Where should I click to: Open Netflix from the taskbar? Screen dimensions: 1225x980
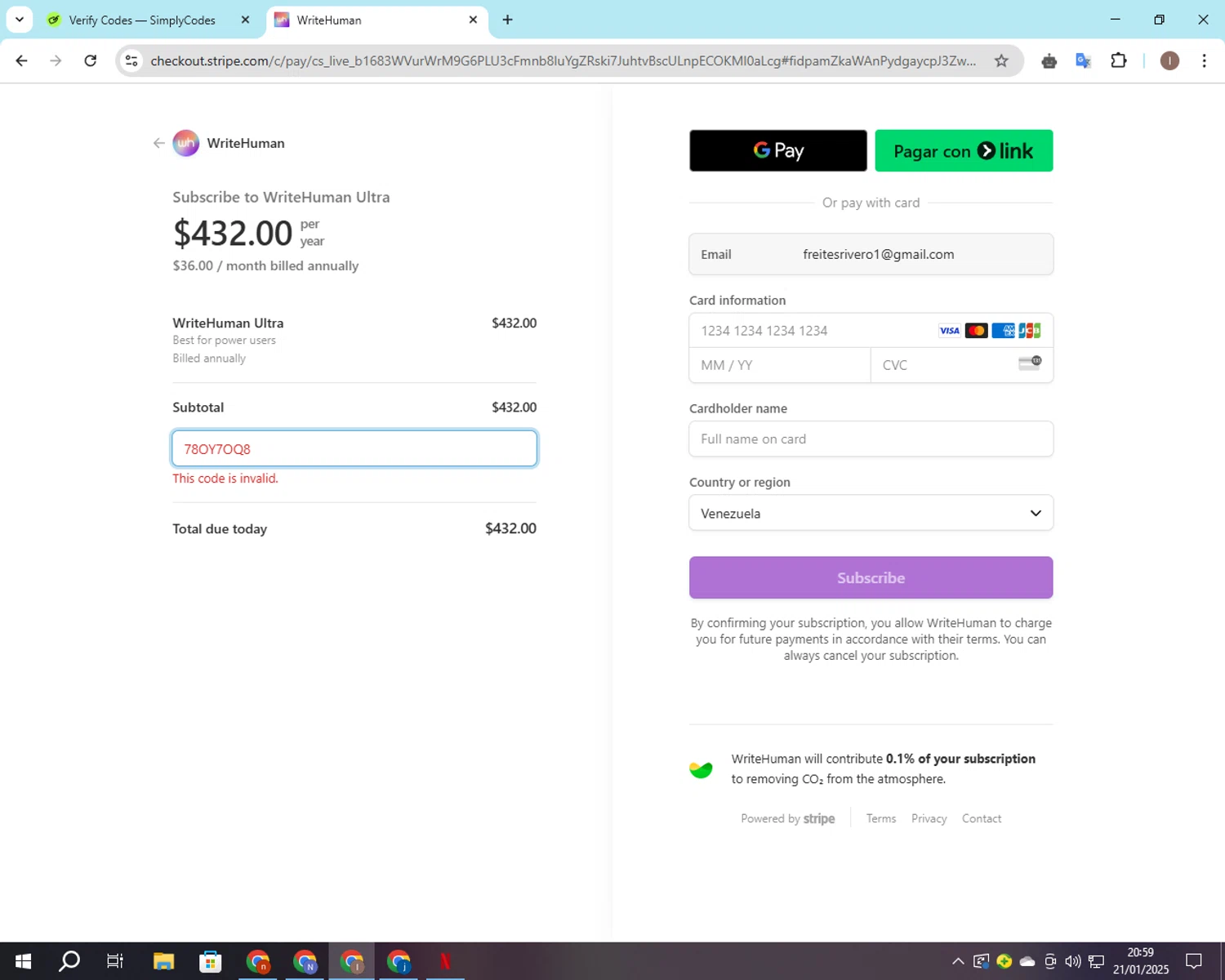tap(445, 961)
